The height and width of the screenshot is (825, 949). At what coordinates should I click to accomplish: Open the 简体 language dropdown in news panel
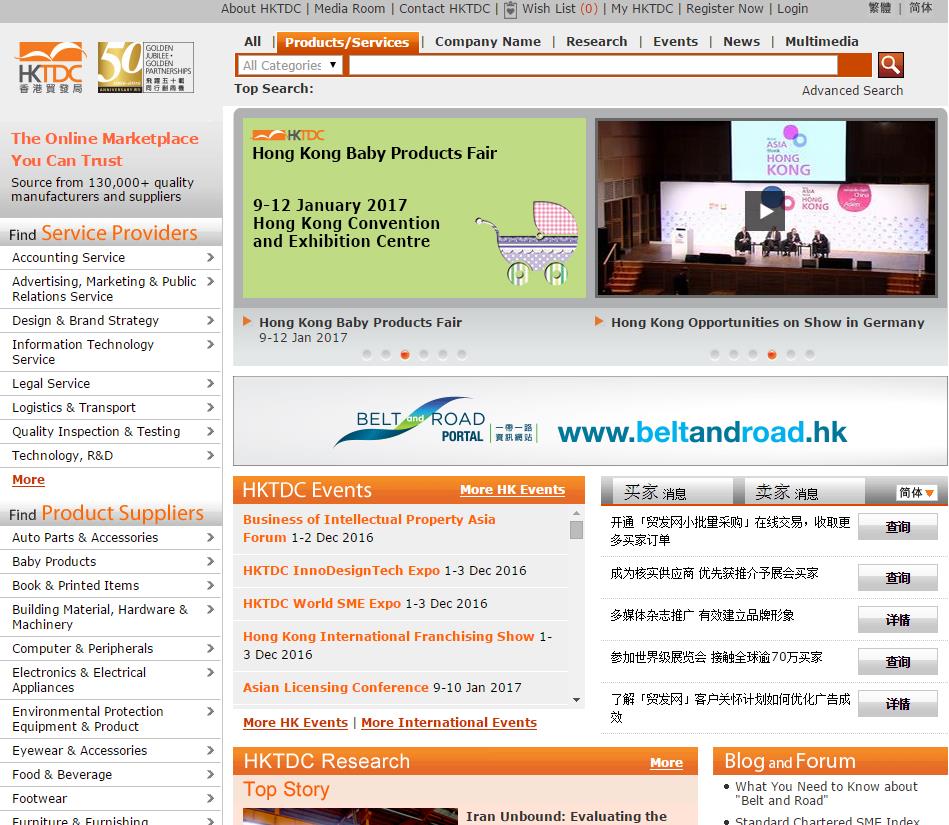click(916, 493)
